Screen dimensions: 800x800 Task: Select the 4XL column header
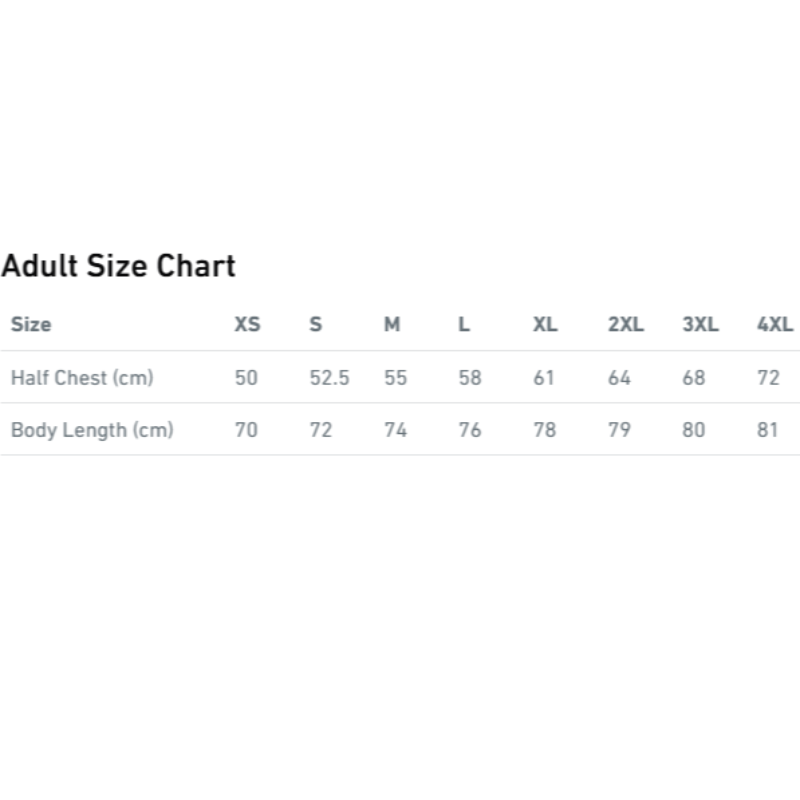775,325
